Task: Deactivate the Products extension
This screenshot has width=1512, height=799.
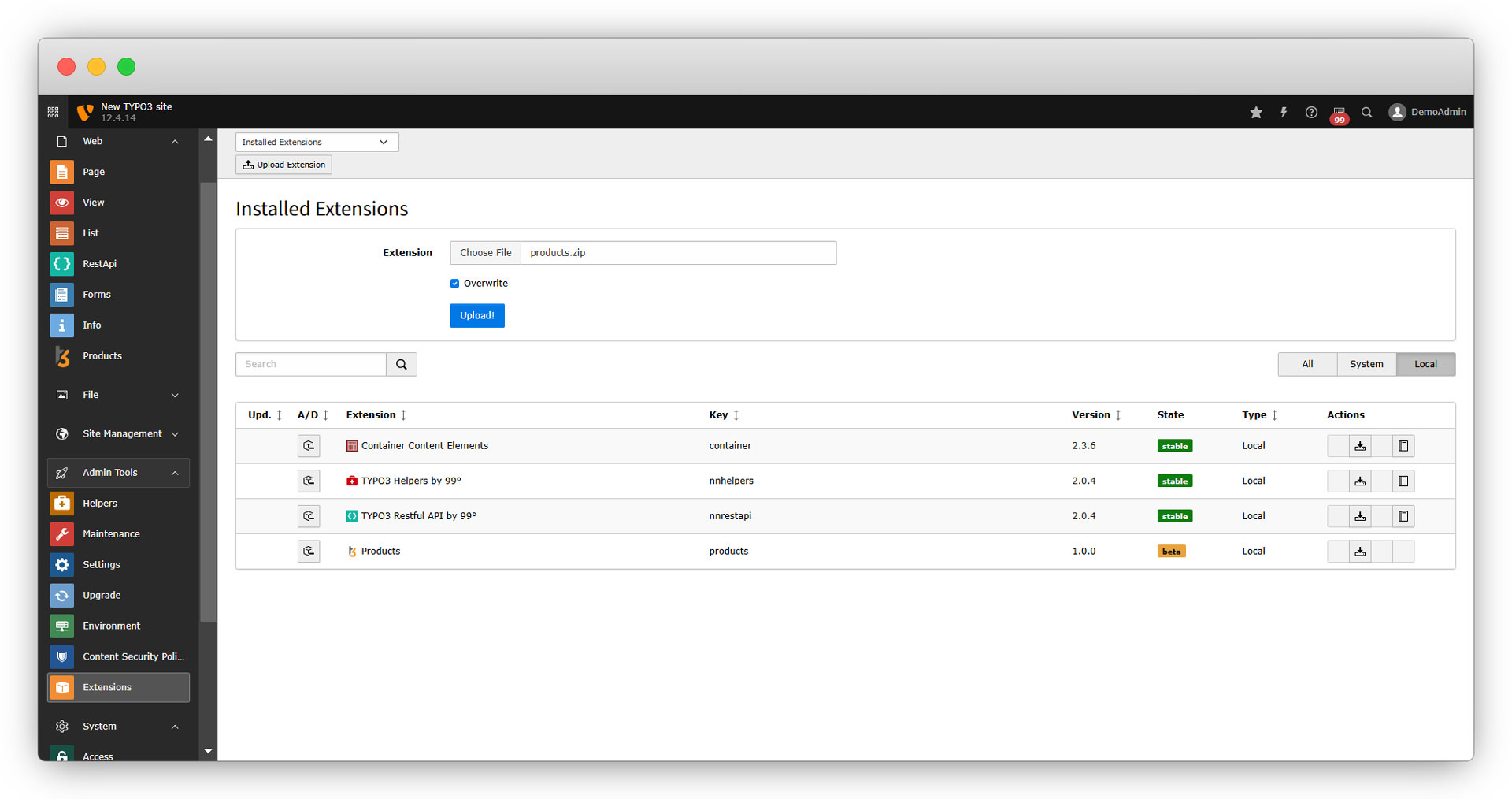Action: click(309, 552)
